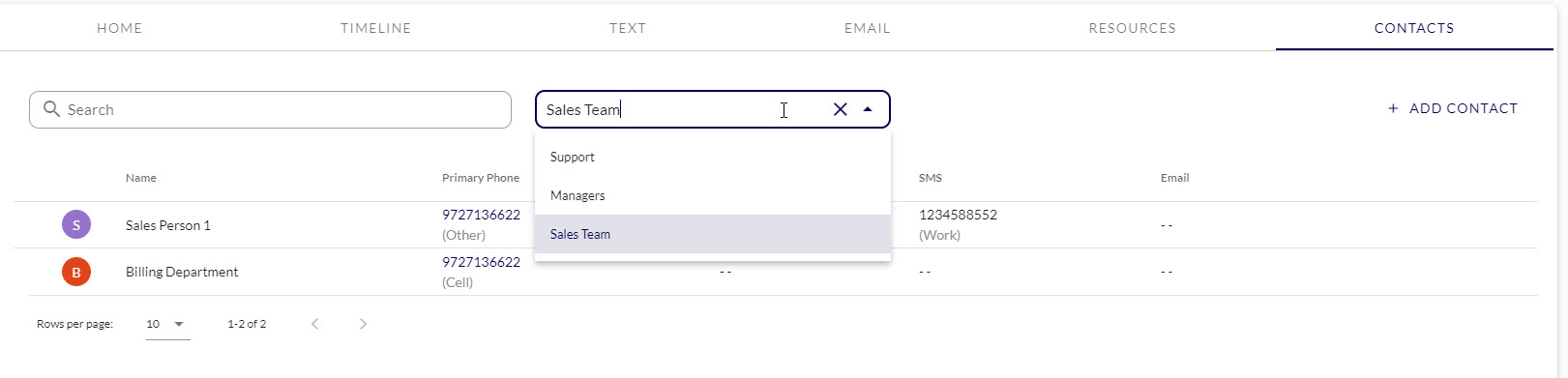
Task: Choose the highlighted Sales Team option
Action: click(x=713, y=234)
